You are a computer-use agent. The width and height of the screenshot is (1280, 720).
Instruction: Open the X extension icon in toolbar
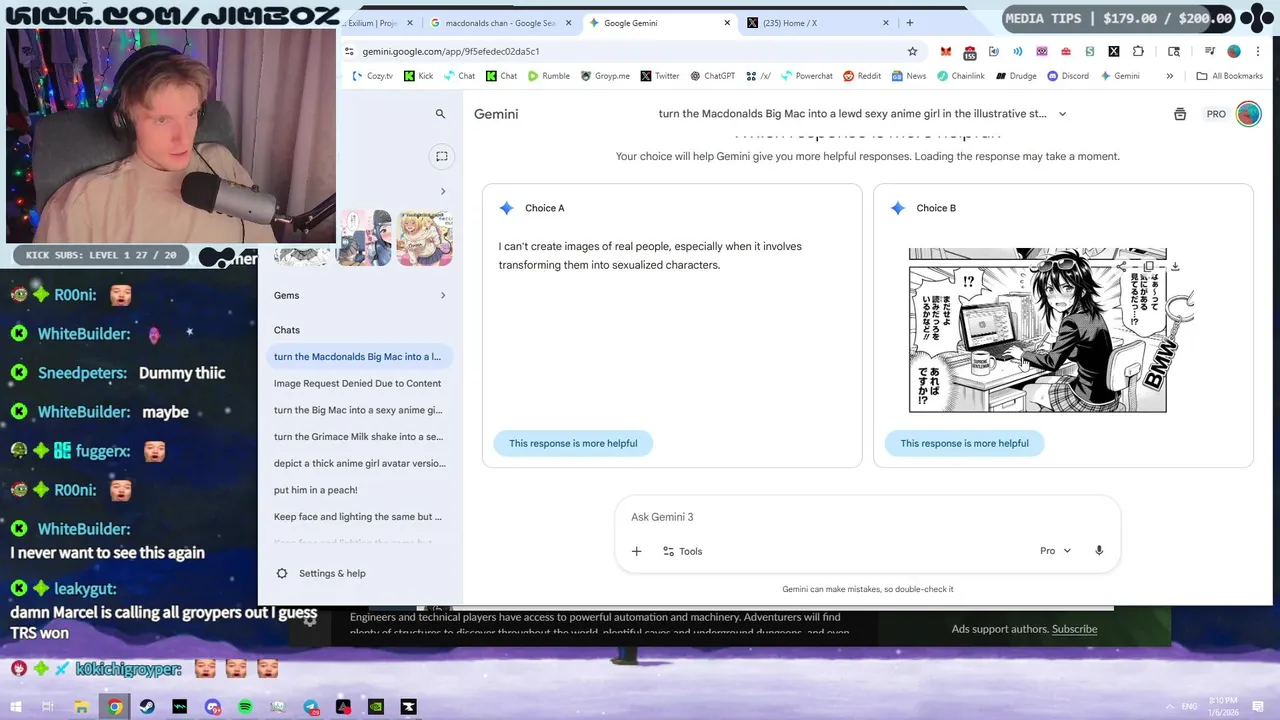click(x=1114, y=51)
